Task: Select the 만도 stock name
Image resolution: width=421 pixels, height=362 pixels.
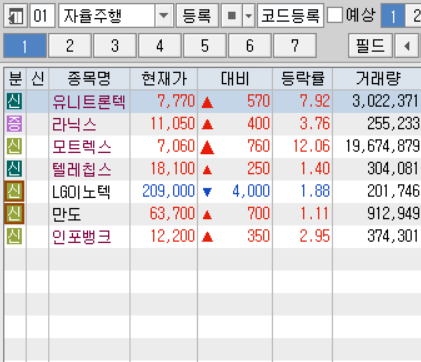Action: tap(67, 214)
